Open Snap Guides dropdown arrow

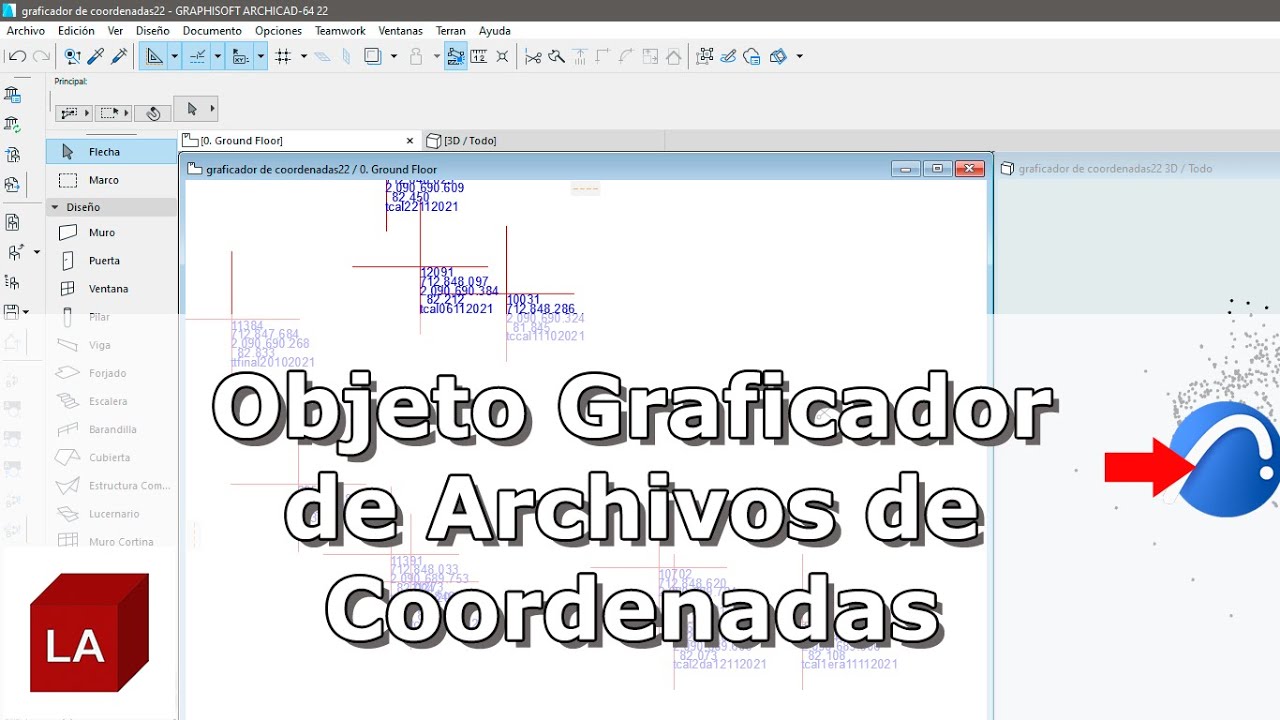(x=217, y=57)
